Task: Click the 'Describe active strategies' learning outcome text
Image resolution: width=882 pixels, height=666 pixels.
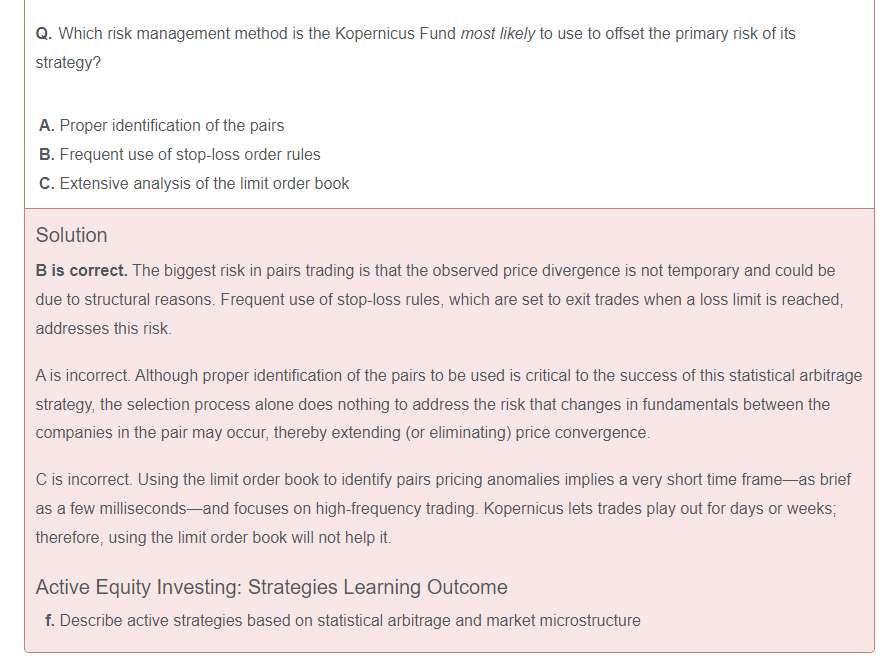Action: click(349, 621)
